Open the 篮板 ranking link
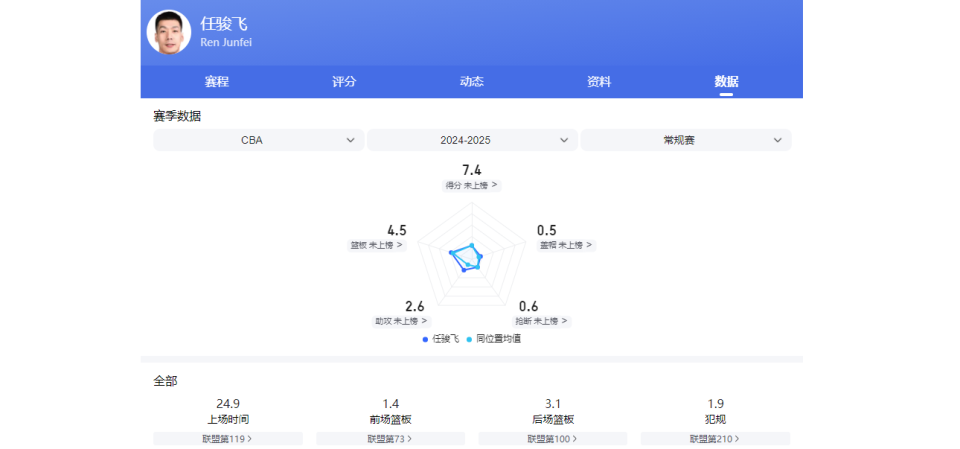The height and width of the screenshot is (449, 960). pos(377,245)
